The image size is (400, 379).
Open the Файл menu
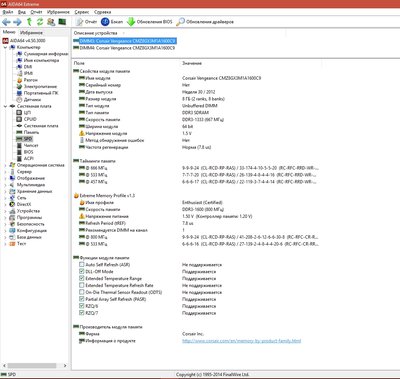8,12
